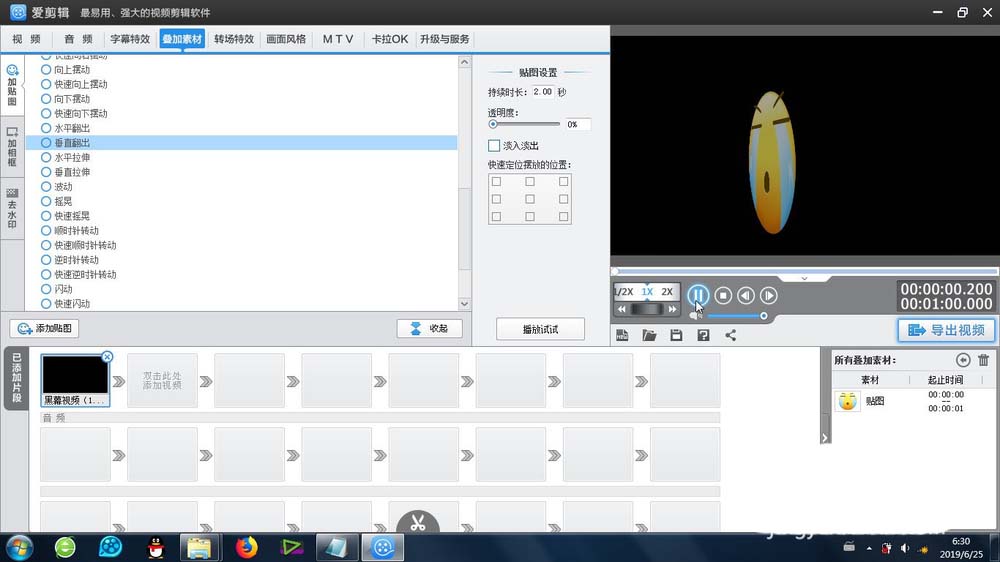Click 收起 collapse button
The height and width of the screenshot is (562, 1000).
429,328
